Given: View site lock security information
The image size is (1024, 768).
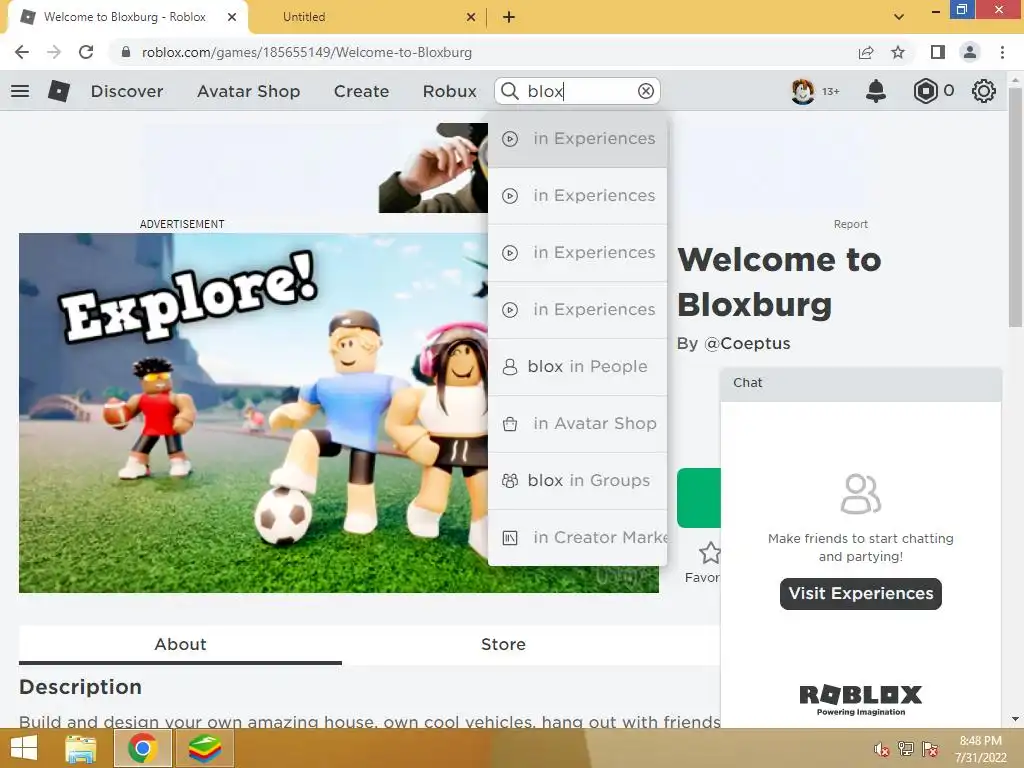Looking at the screenshot, I should coord(126,52).
